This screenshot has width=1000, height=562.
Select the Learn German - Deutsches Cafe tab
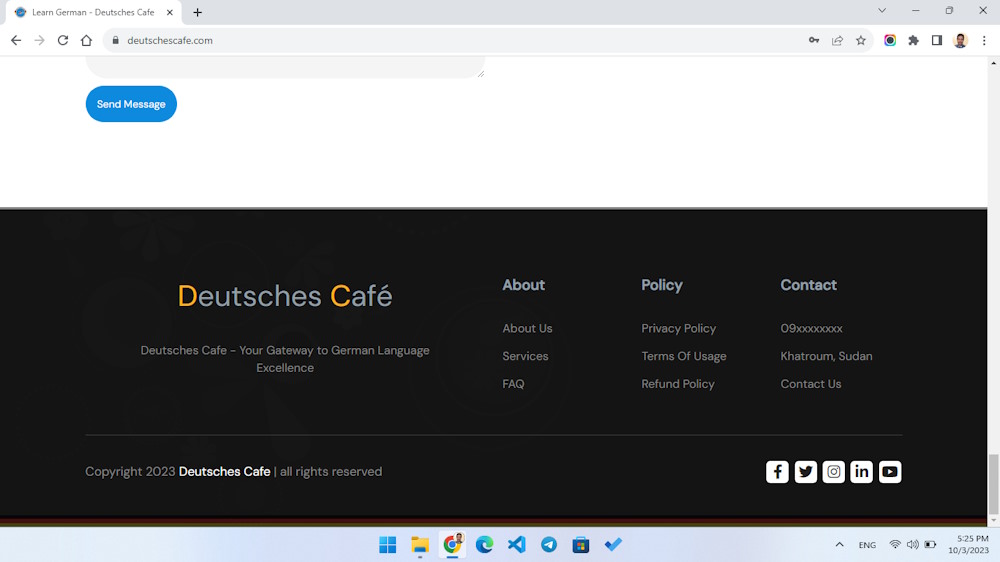point(93,12)
